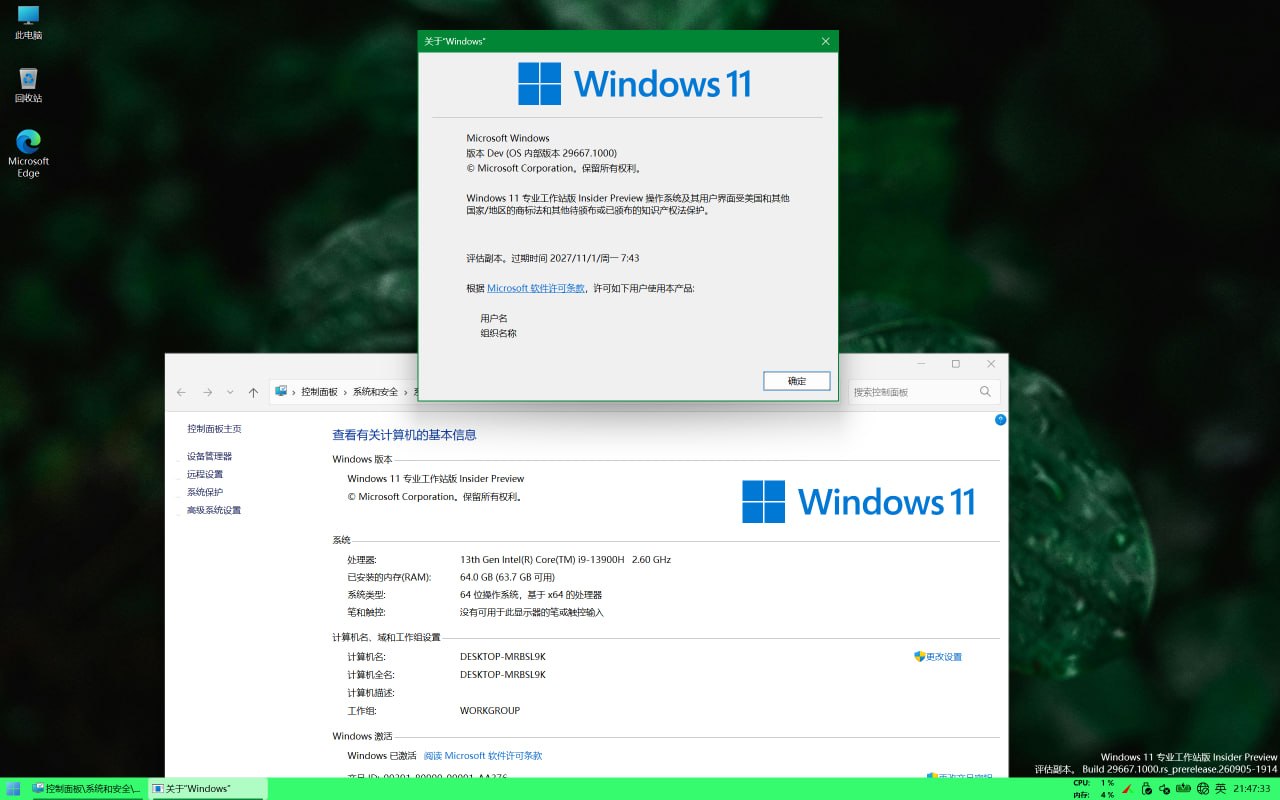Viewport: 1280px width, 800px height.
Task: Open 设备管理器 from the left sidebar
Action: point(209,456)
